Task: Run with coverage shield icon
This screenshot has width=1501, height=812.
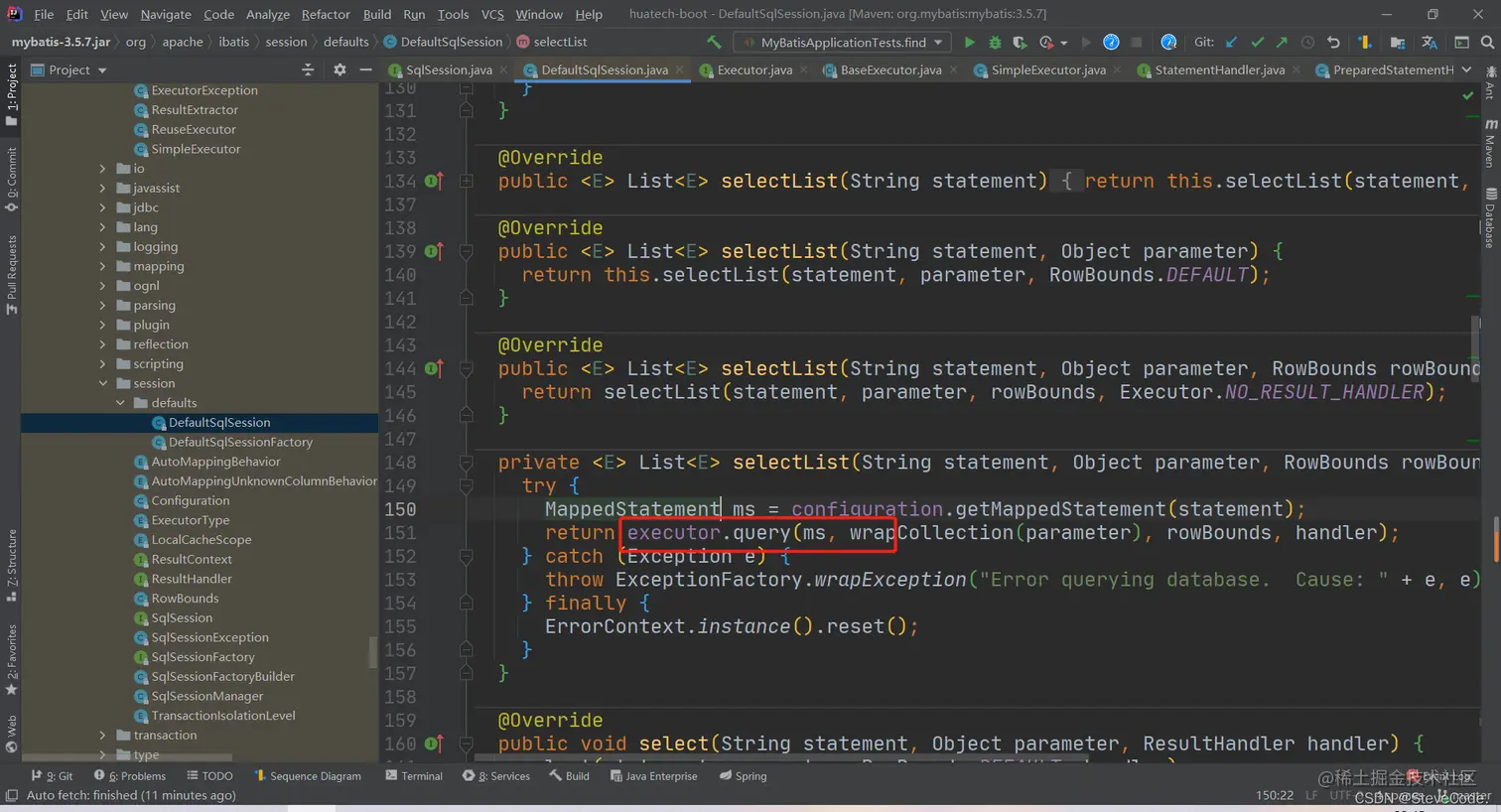Action: pos(1020,42)
